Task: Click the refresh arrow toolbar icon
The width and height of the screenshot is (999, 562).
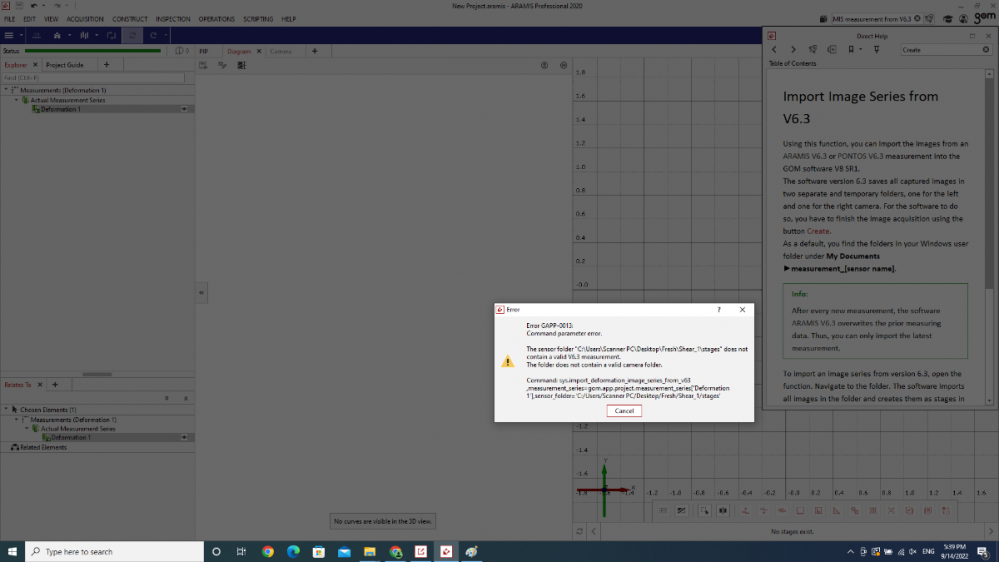Action: coord(154,36)
